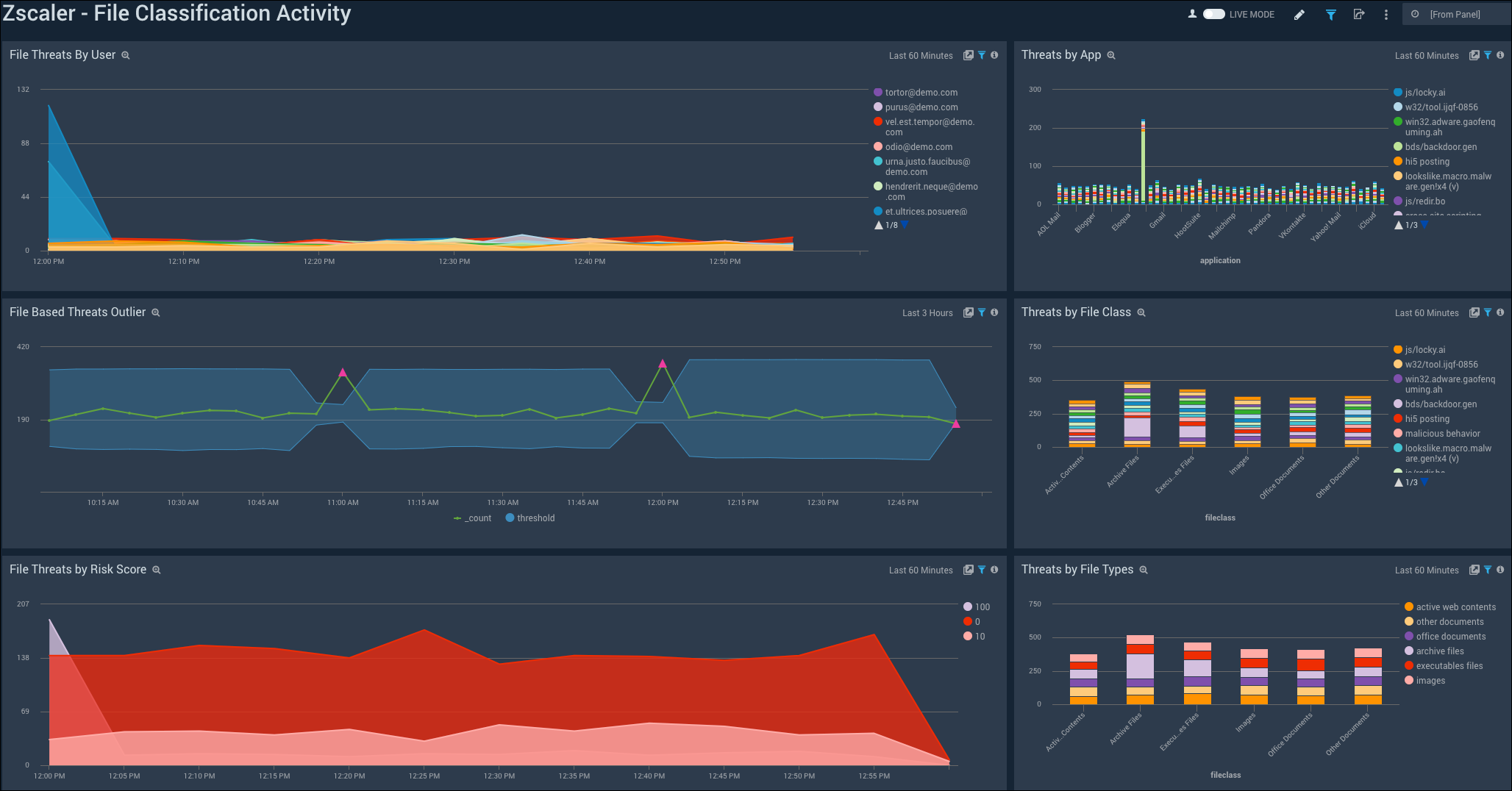Click the magnifier icon next to File Based Threats Outlier
Screen dimensions: 1512x791
point(156,312)
